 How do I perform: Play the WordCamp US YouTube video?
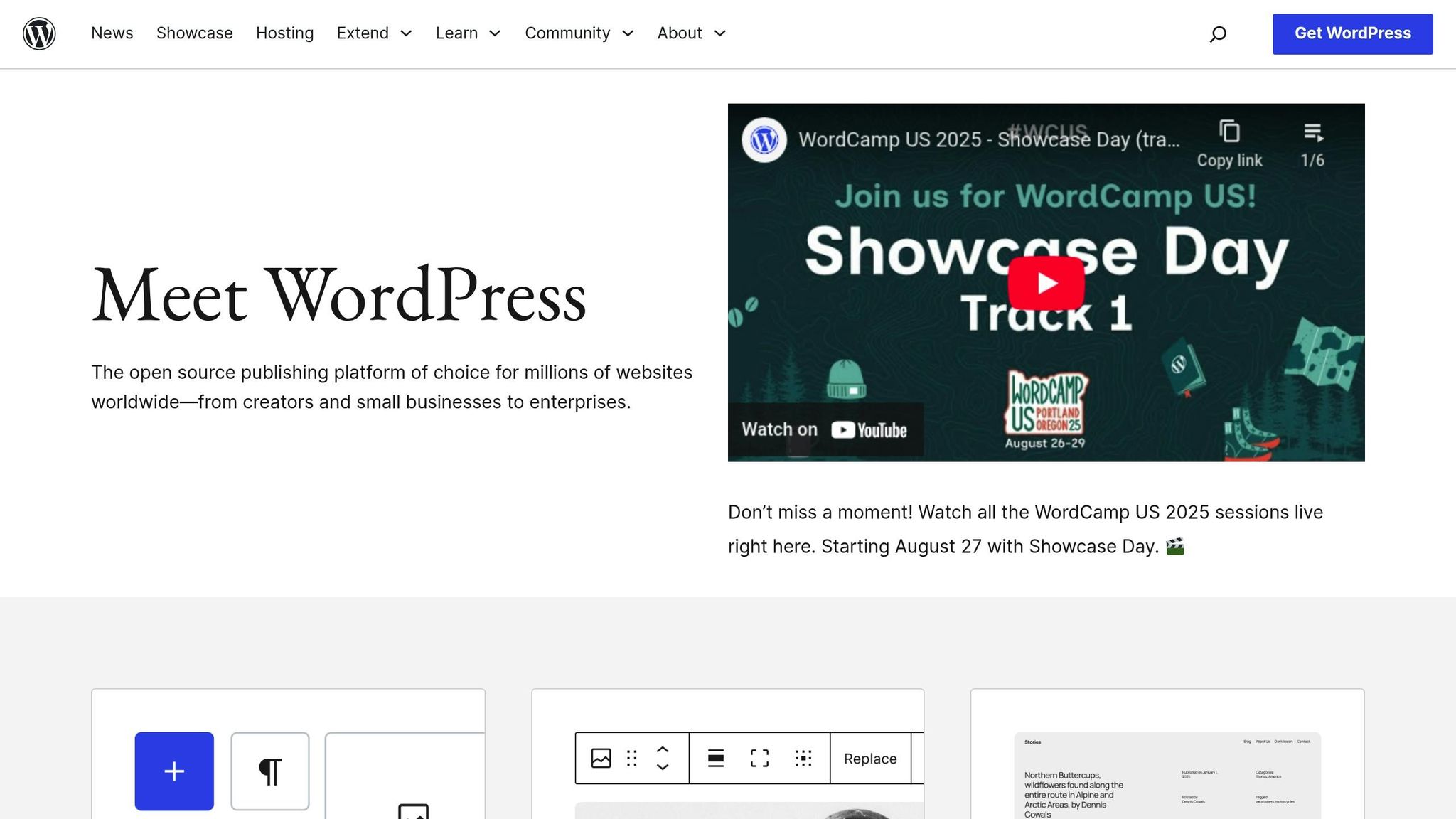pyautogui.click(x=1046, y=282)
